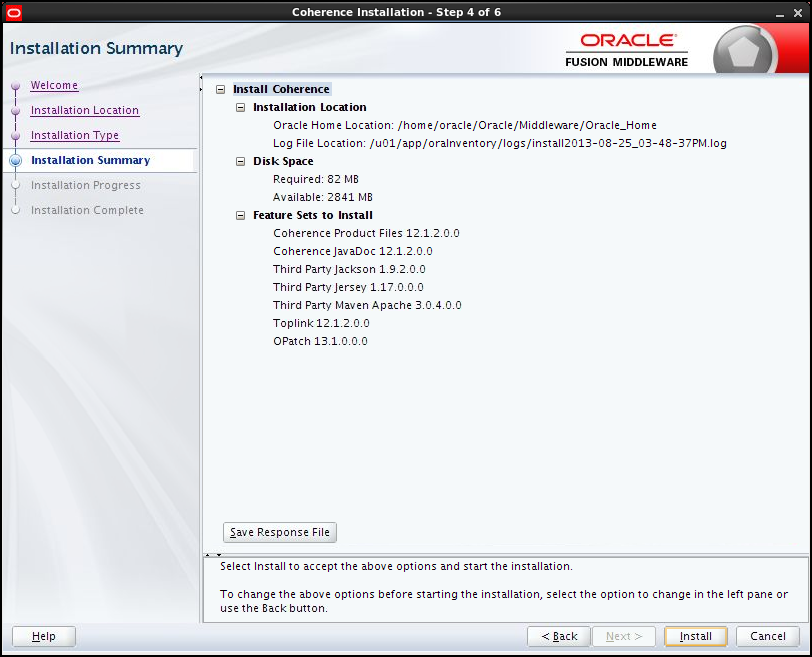812x657 pixels.
Task: Select the Feature Sets to Install label
Action: click(313, 215)
